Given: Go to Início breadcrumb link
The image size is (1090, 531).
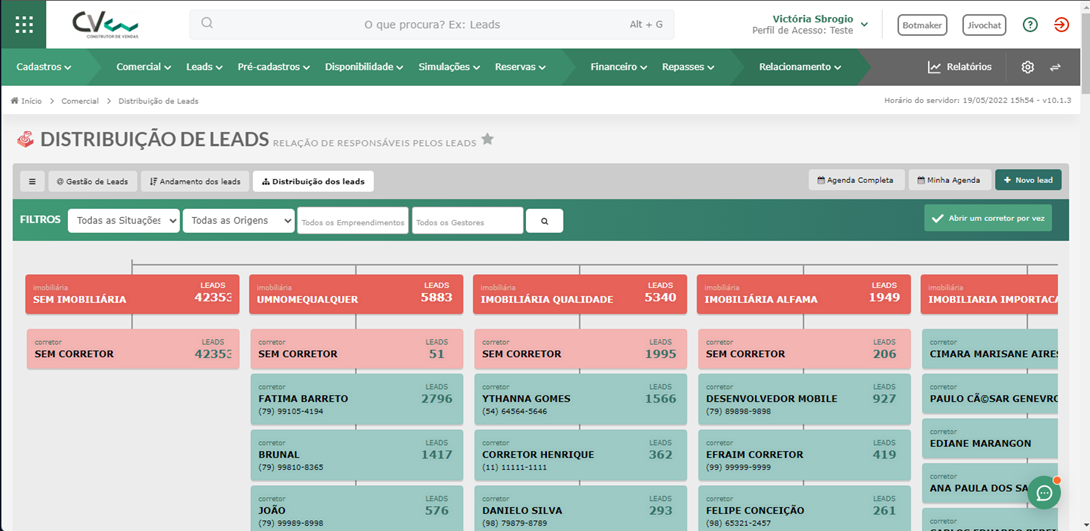Looking at the screenshot, I should [x=31, y=101].
